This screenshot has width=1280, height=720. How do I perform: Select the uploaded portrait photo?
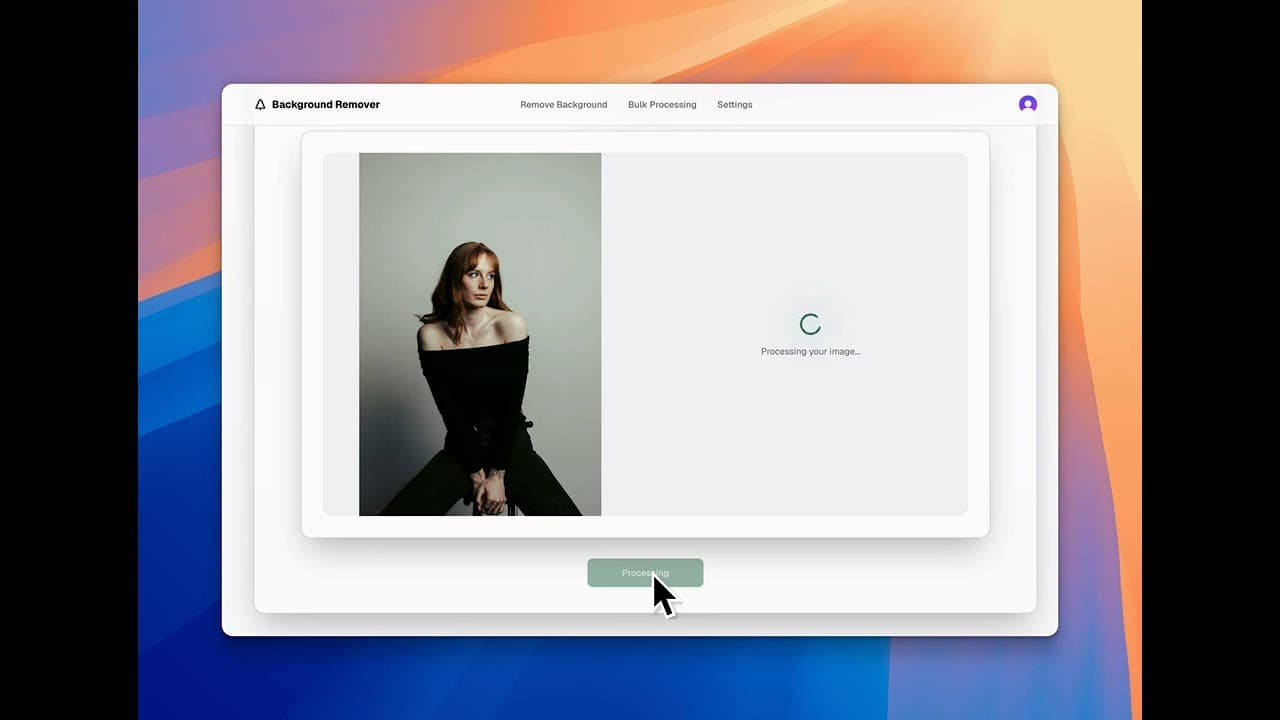click(480, 334)
